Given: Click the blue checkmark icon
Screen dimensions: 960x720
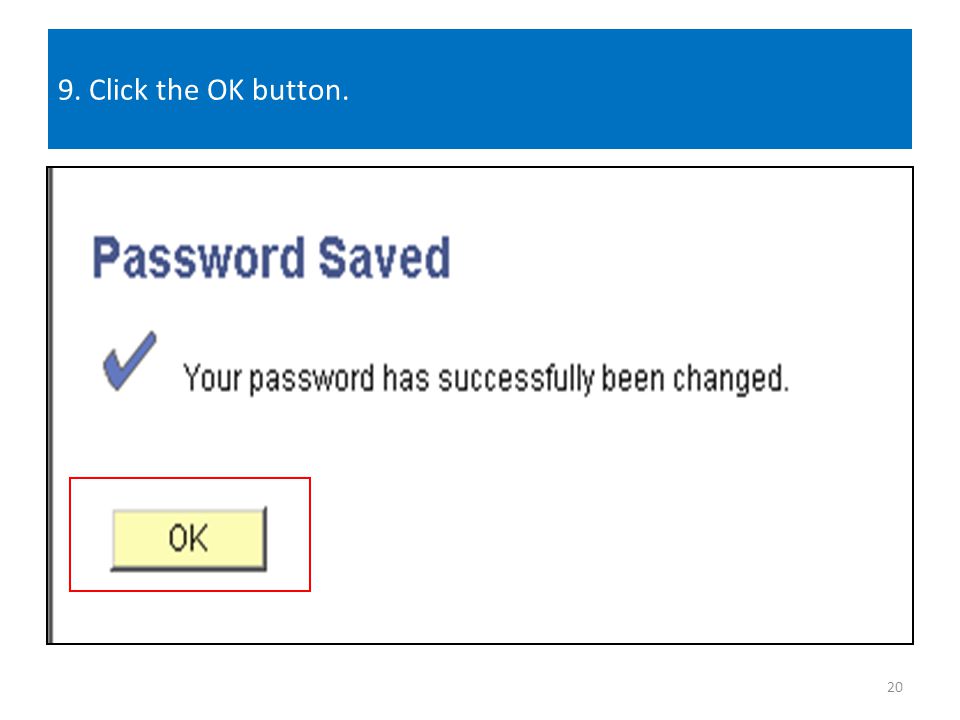Looking at the screenshot, I should pos(130,361).
